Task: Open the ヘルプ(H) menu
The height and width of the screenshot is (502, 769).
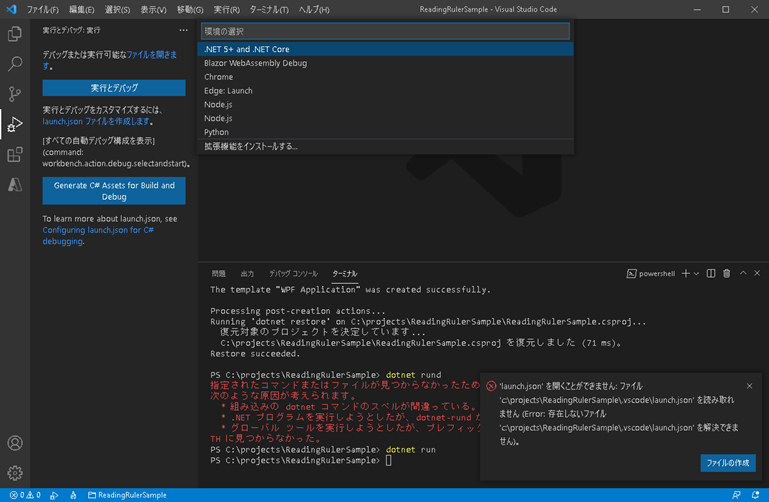Action: 314,9
